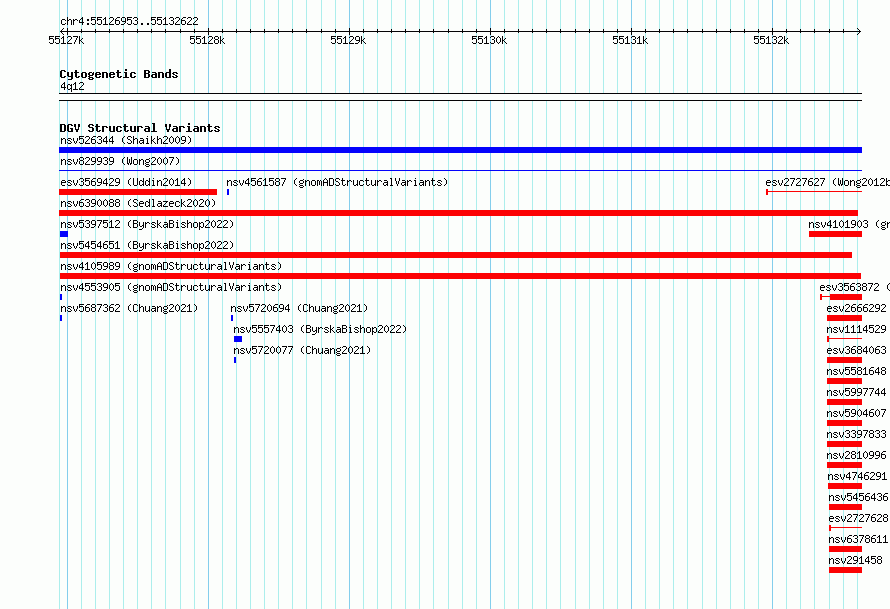
Task: Click nsv5454651 (ByrskaBishop2022) label
Action: 147,245
